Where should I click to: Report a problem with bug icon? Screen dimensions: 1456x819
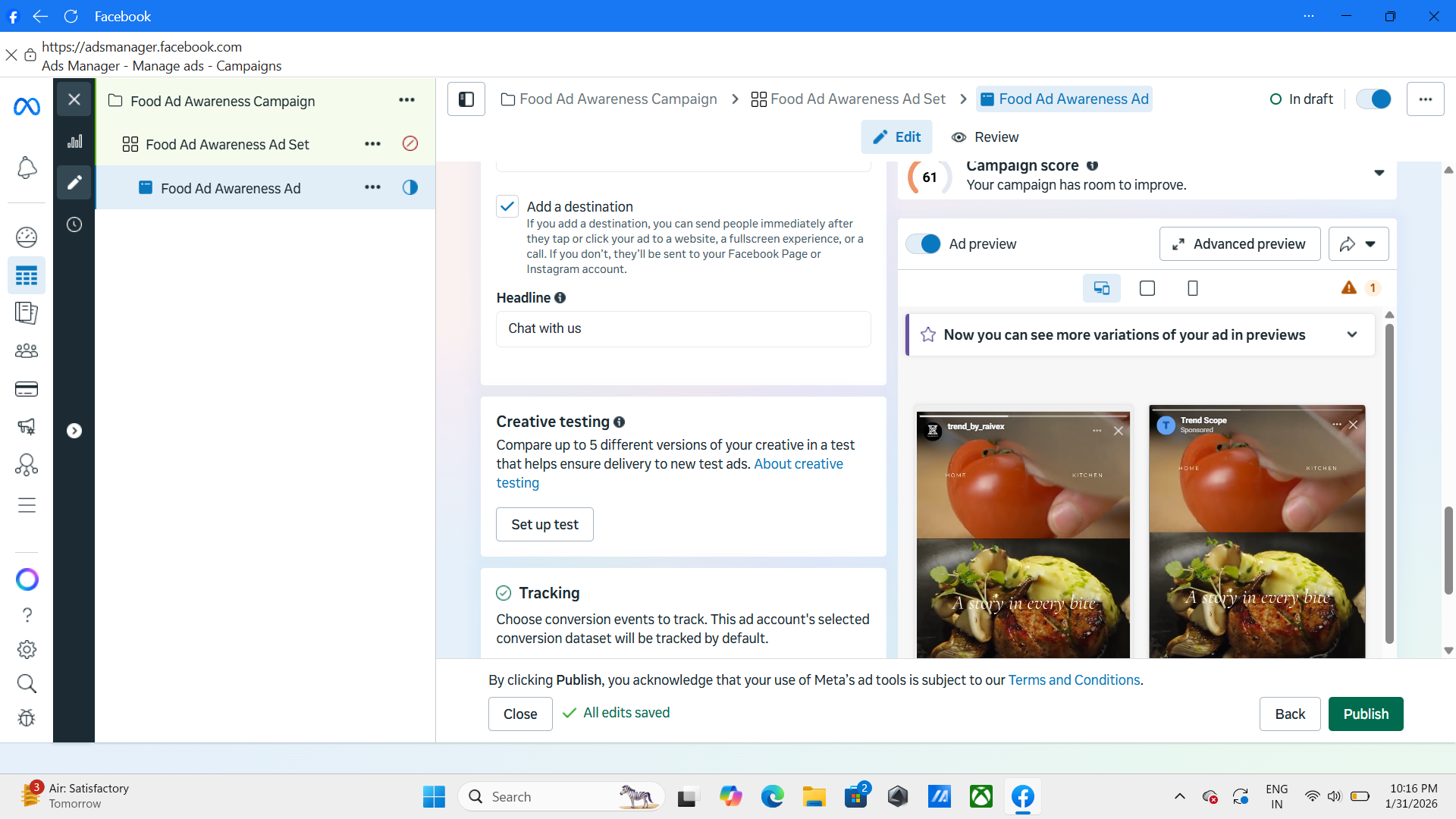[27, 717]
